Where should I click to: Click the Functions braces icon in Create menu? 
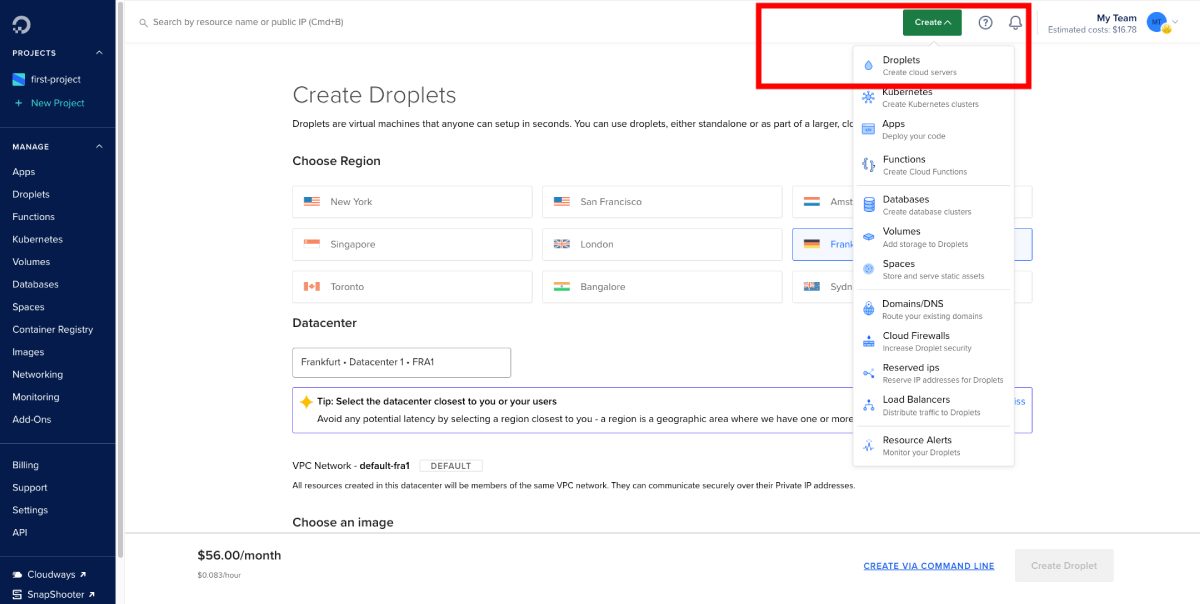point(868,164)
